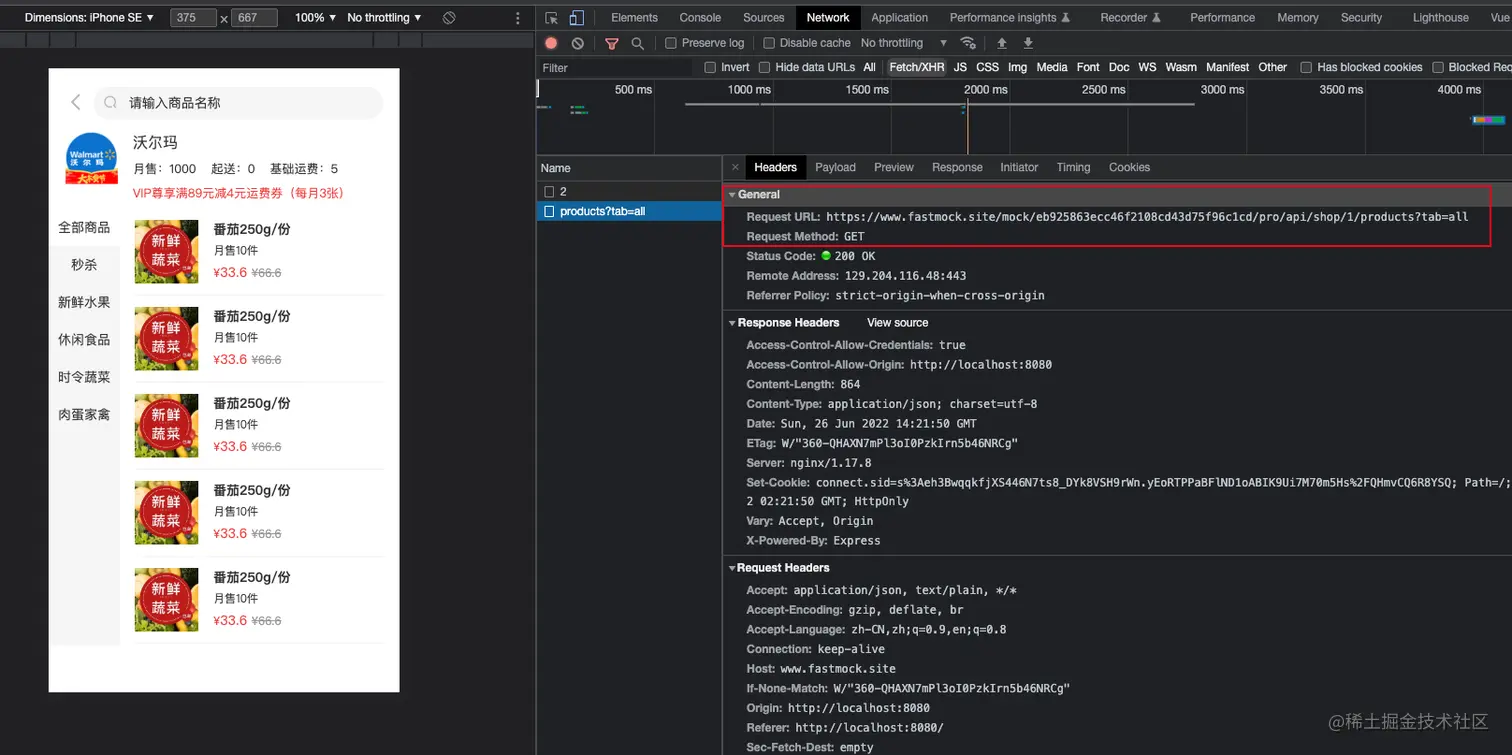Select the products?tab=all request row
The height and width of the screenshot is (755, 1512).
629,211
